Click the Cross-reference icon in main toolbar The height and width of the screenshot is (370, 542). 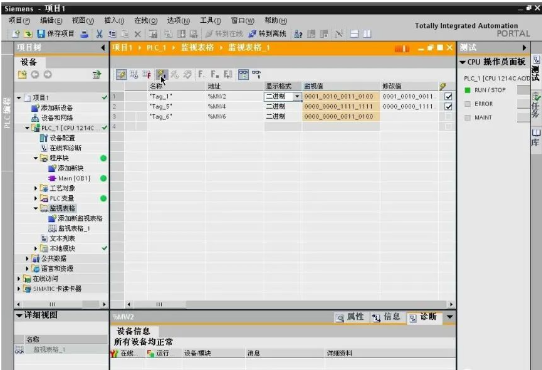(339, 34)
